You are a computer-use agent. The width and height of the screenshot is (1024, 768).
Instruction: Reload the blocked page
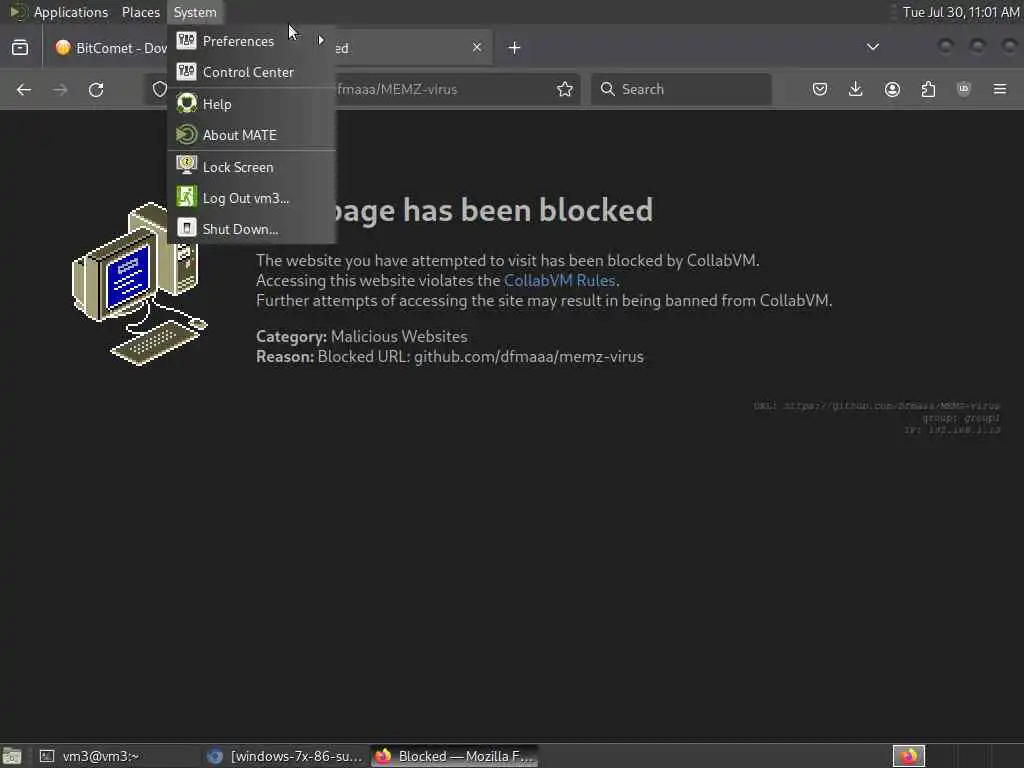click(96, 89)
